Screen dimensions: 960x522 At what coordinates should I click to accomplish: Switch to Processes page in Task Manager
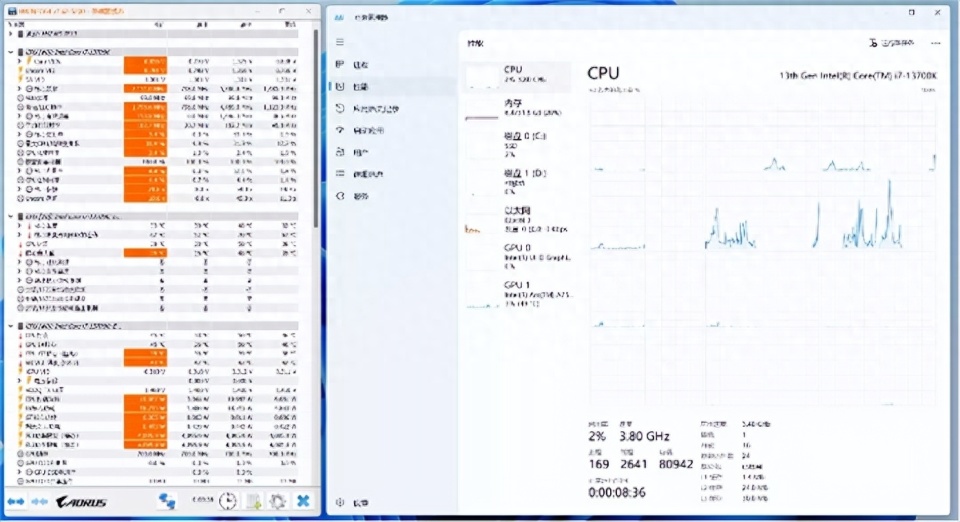click(x=392, y=64)
